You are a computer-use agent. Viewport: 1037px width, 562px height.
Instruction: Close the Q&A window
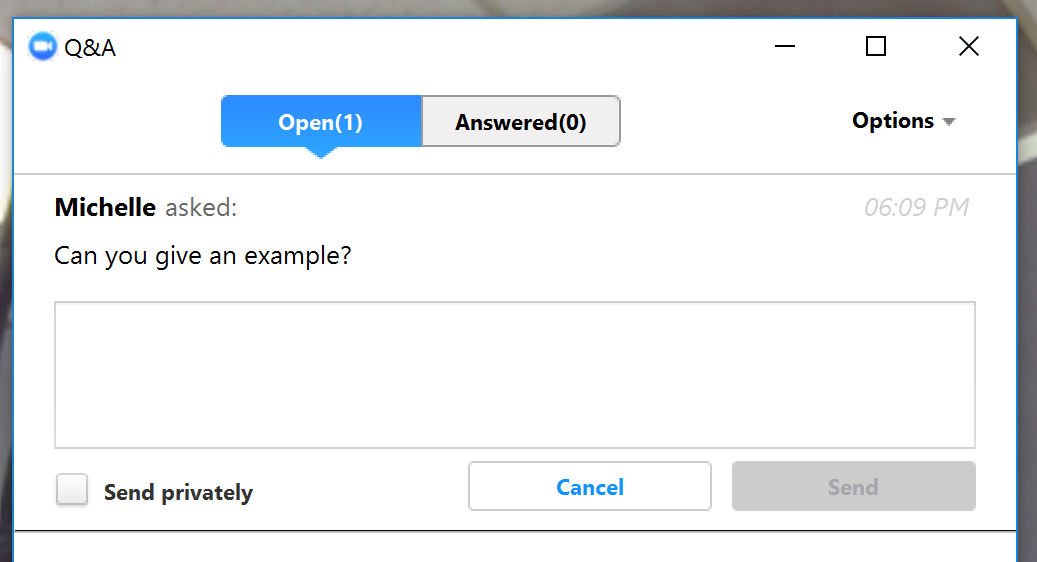(968, 47)
